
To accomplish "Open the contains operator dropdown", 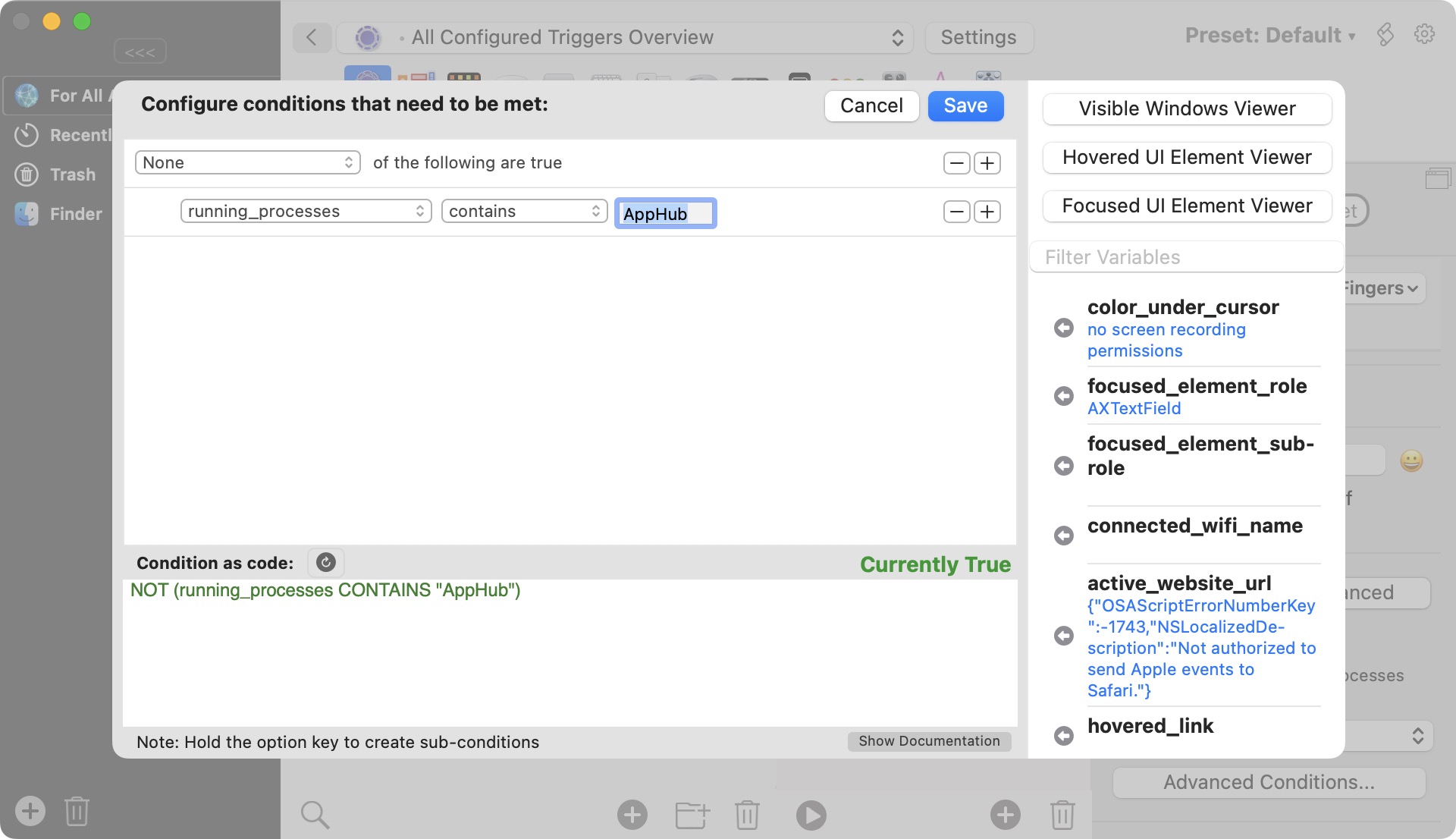I will (x=524, y=211).
